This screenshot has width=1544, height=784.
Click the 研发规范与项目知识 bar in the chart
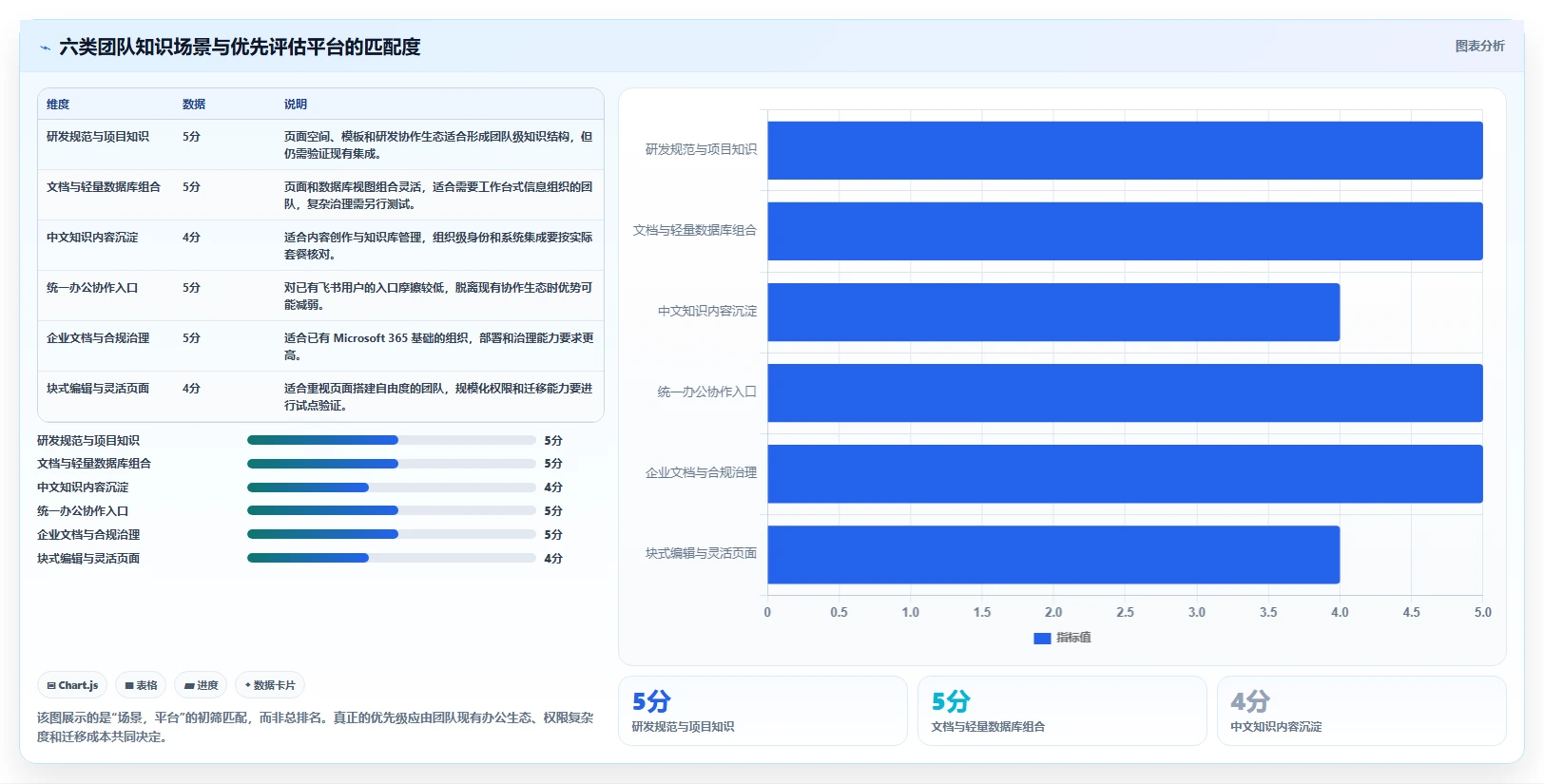(1125, 150)
